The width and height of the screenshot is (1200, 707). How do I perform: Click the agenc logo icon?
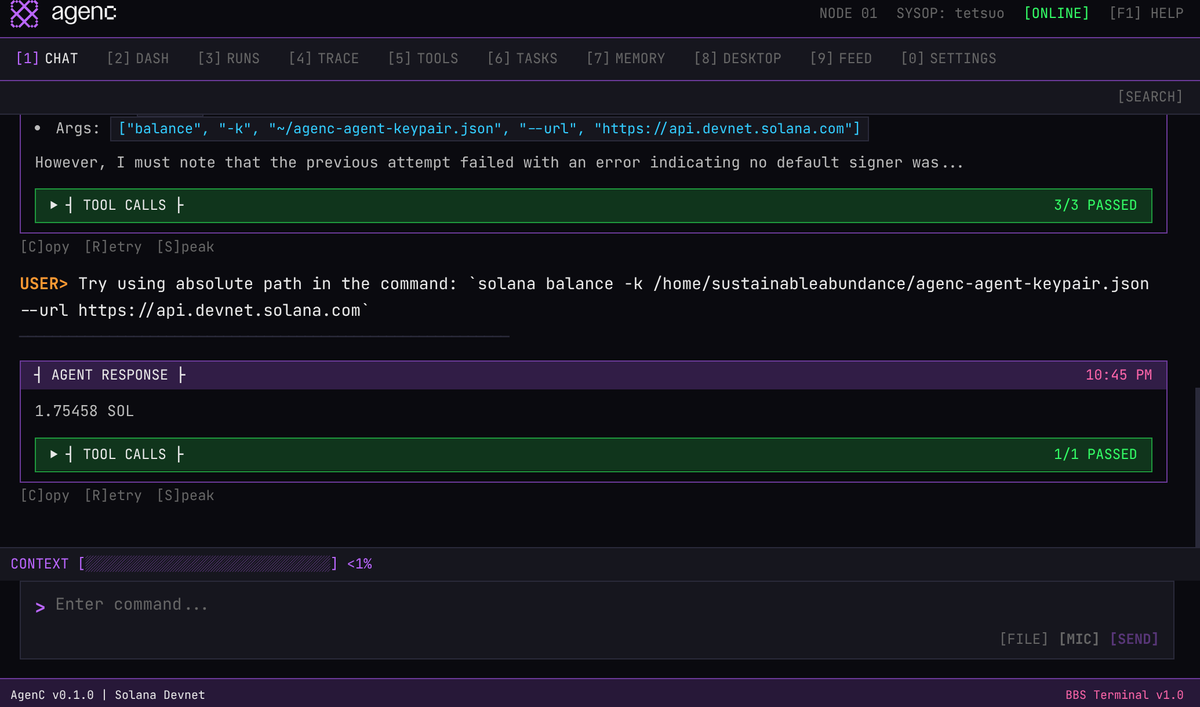(x=24, y=14)
